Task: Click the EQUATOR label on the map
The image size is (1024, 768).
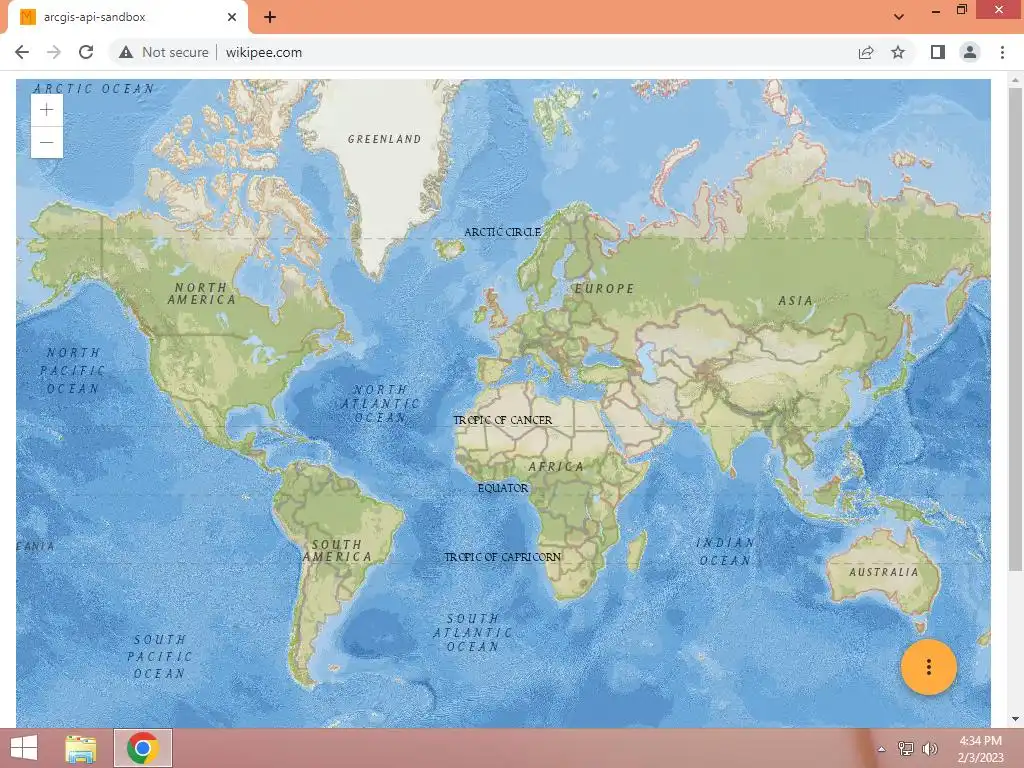Action: pyautogui.click(x=503, y=488)
